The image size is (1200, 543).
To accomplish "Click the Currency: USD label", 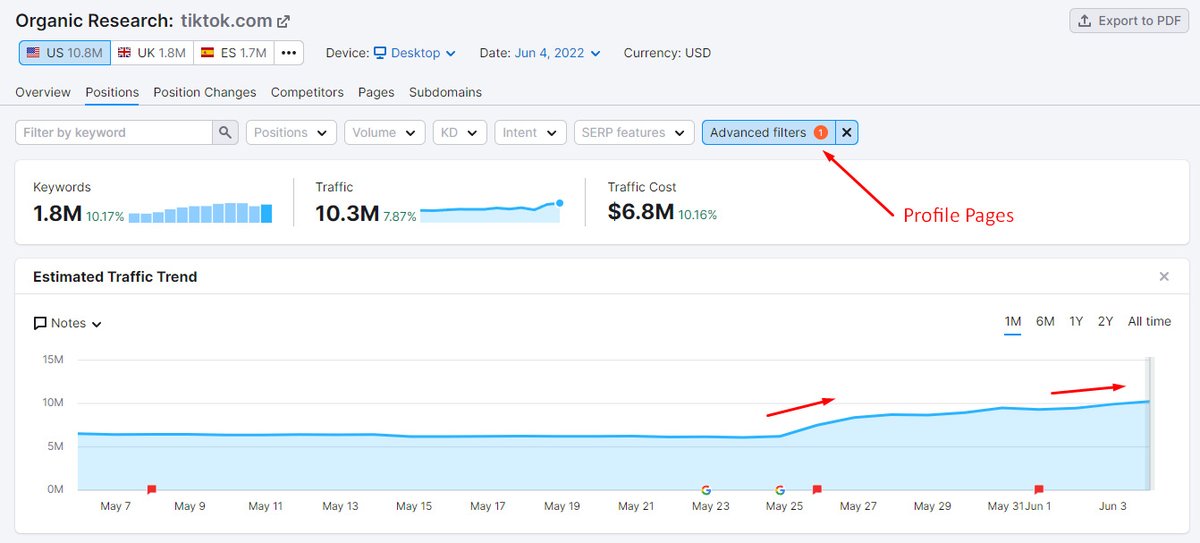I will 667,53.
